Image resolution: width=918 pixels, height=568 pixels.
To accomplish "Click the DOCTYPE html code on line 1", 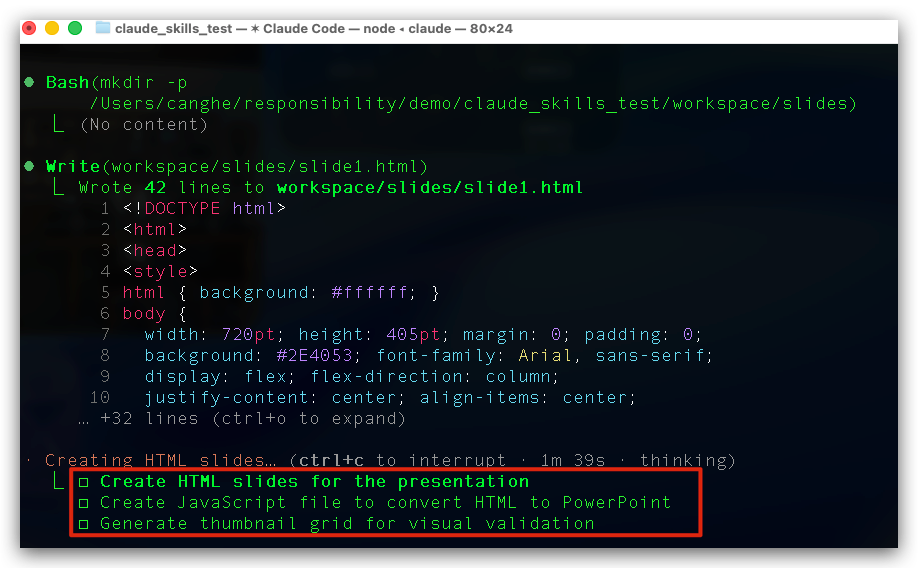I will (x=205, y=208).
